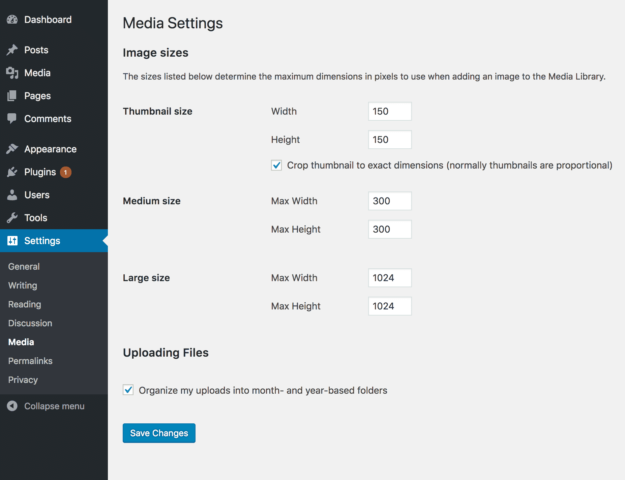Click the Posts pushpin icon
Viewport: 625px width, 480px height.
(x=12, y=50)
